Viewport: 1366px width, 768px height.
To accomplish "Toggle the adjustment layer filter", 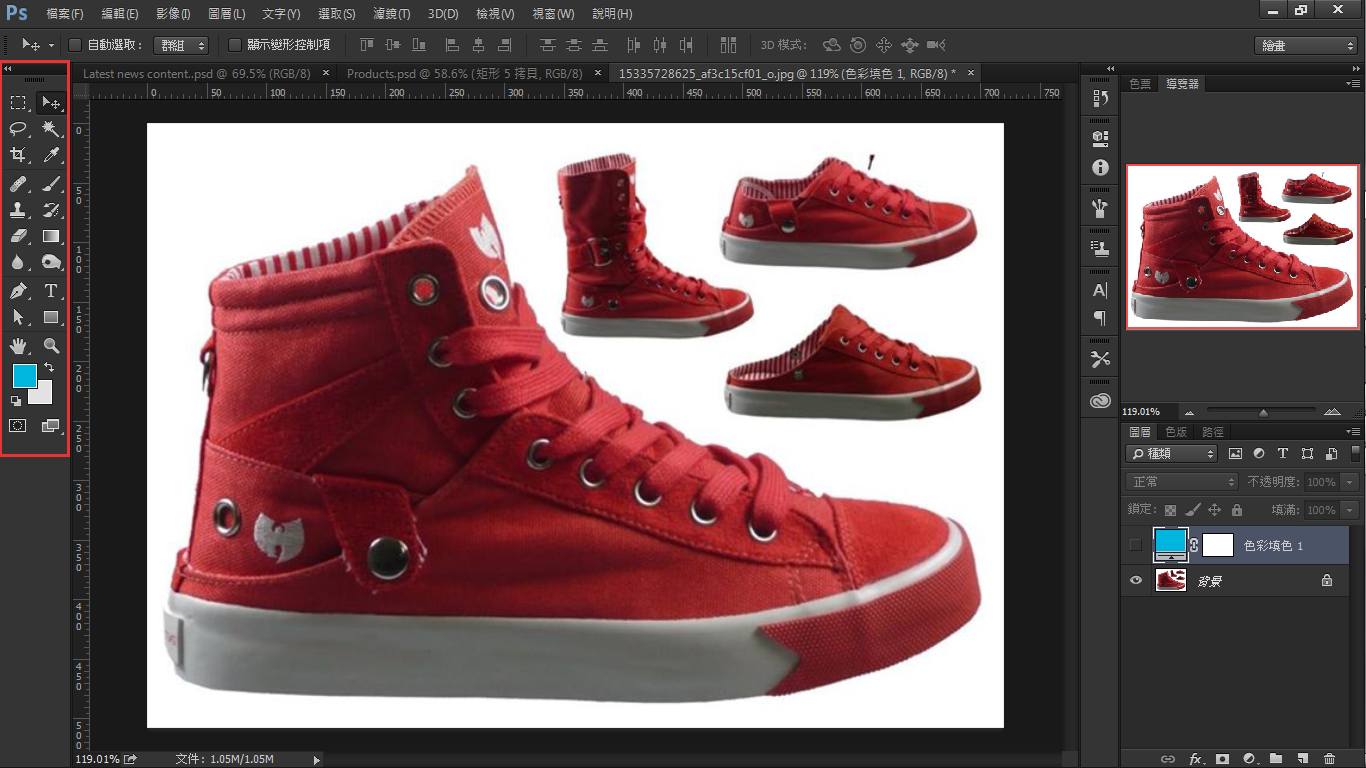I will pos(1259,454).
